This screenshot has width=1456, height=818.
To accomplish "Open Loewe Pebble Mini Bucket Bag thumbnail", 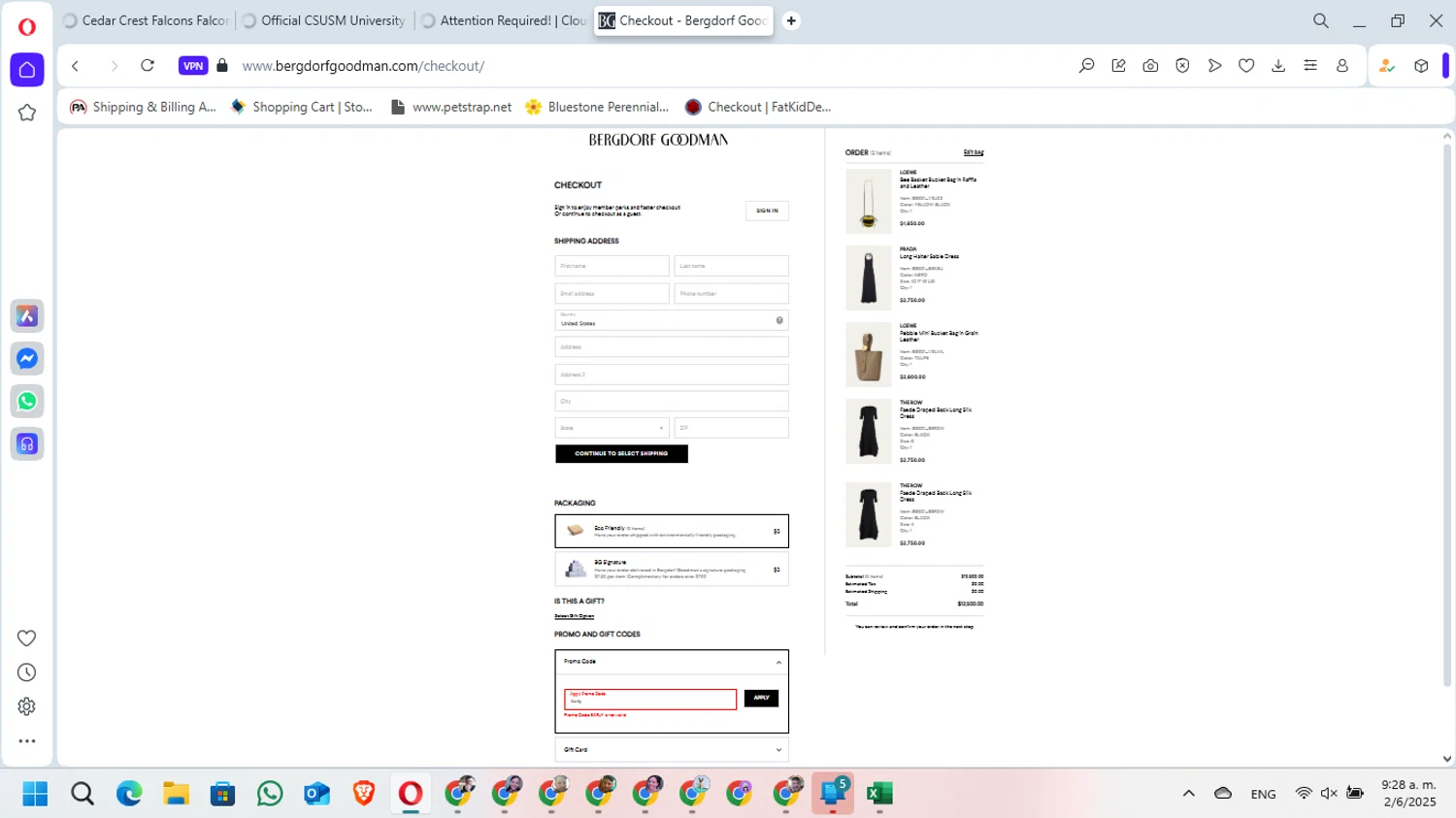I will (x=868, y=355).
